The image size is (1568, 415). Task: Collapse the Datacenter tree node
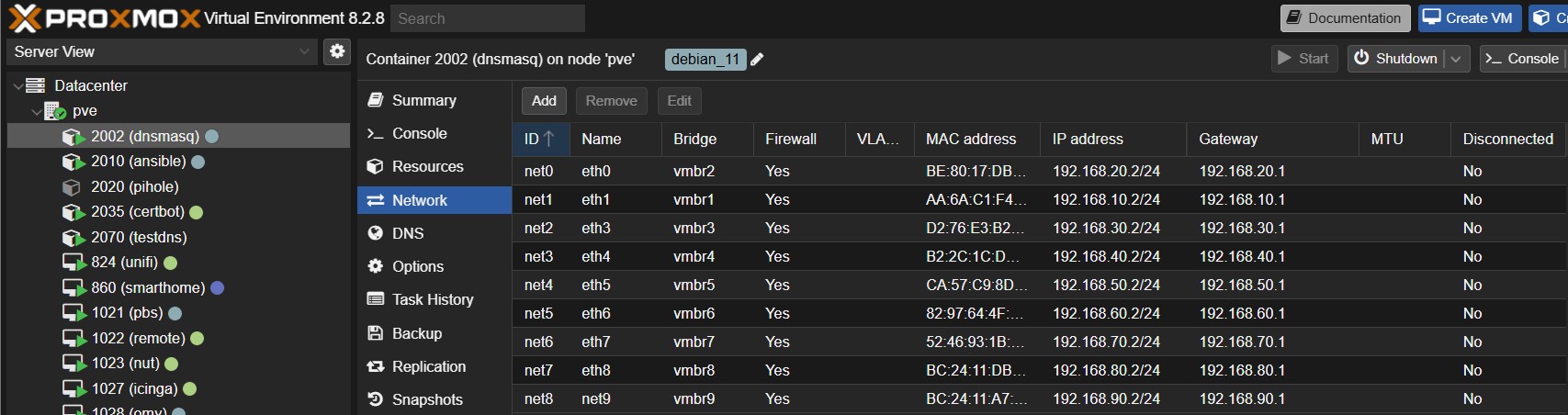(x=17, y=86)
